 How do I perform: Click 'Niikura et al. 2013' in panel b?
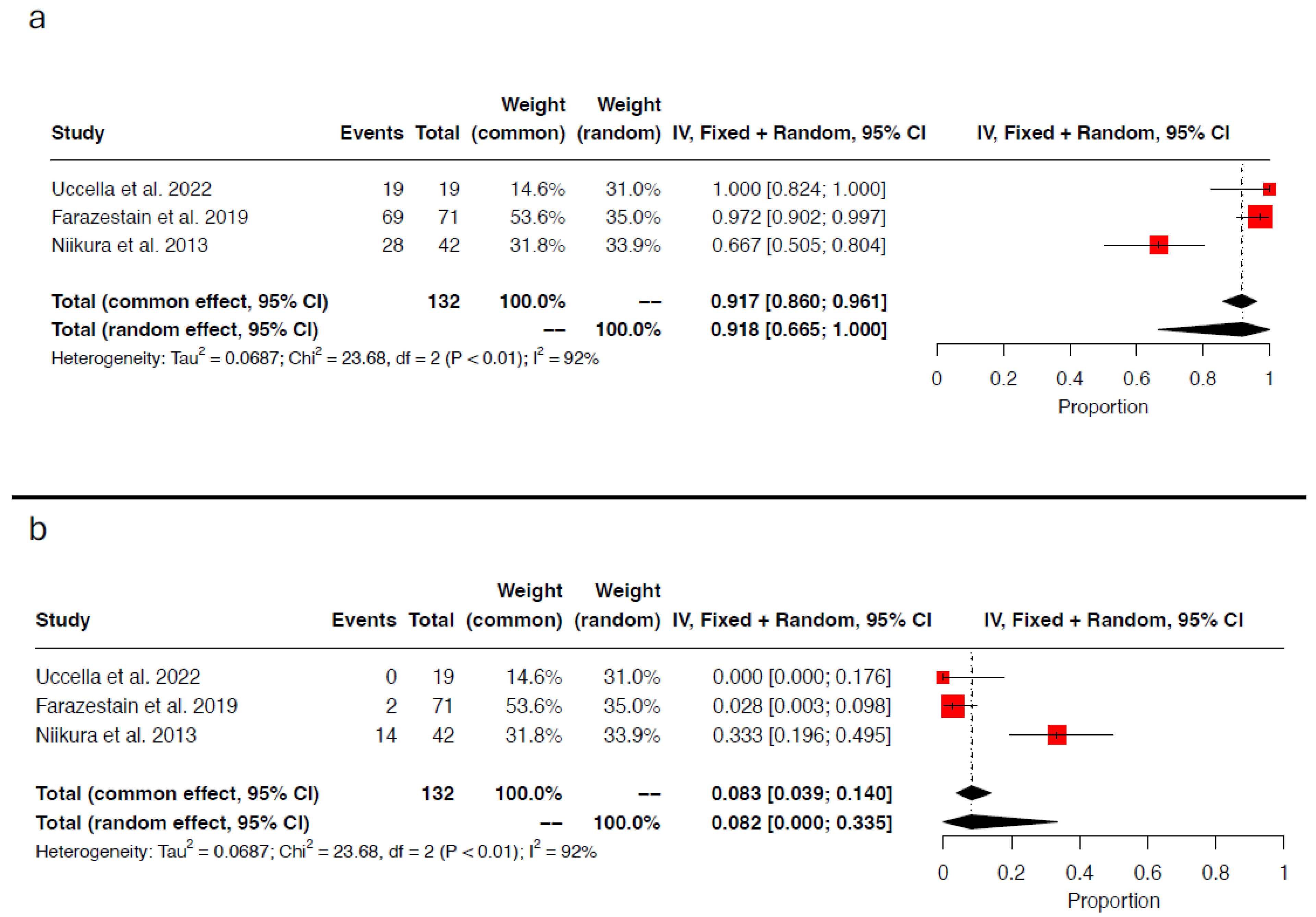(x=116, y=735)
